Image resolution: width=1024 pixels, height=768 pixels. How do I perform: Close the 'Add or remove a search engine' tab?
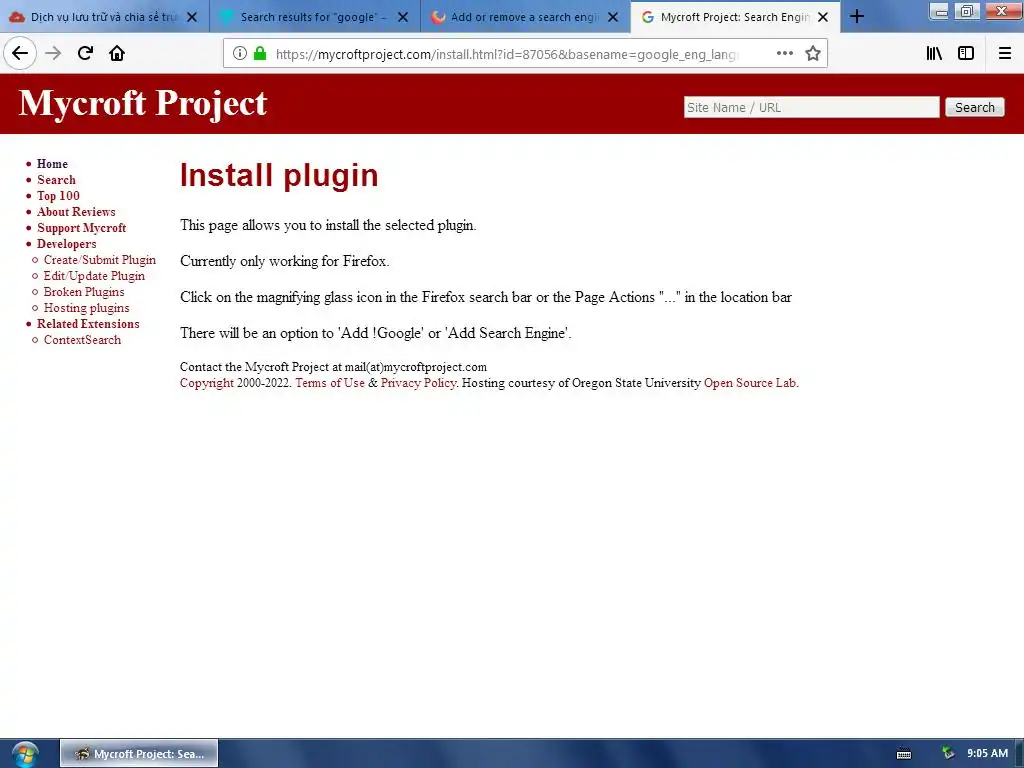point(613,17)
